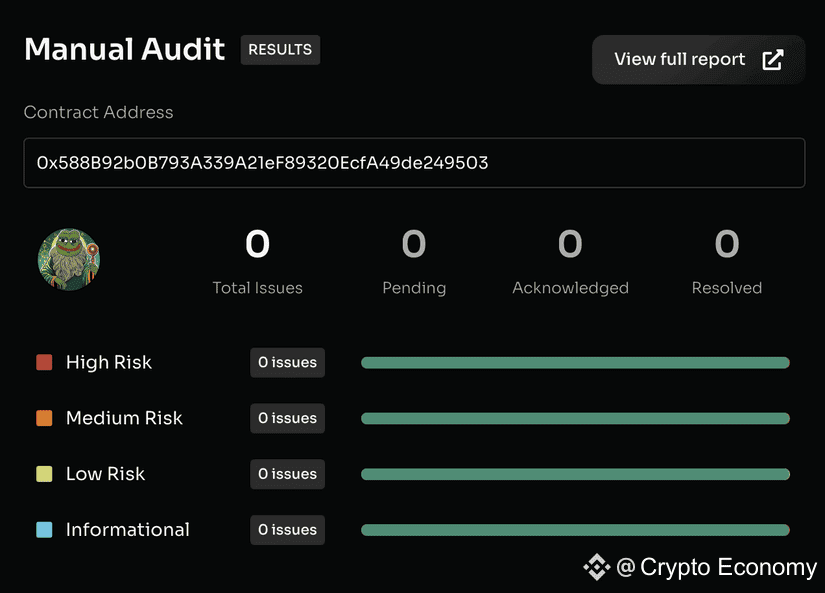The height and width of the screenshot is (593, 825).
Task: Click the Pepe wizard token avatar
Action: [x=68, y=259]
